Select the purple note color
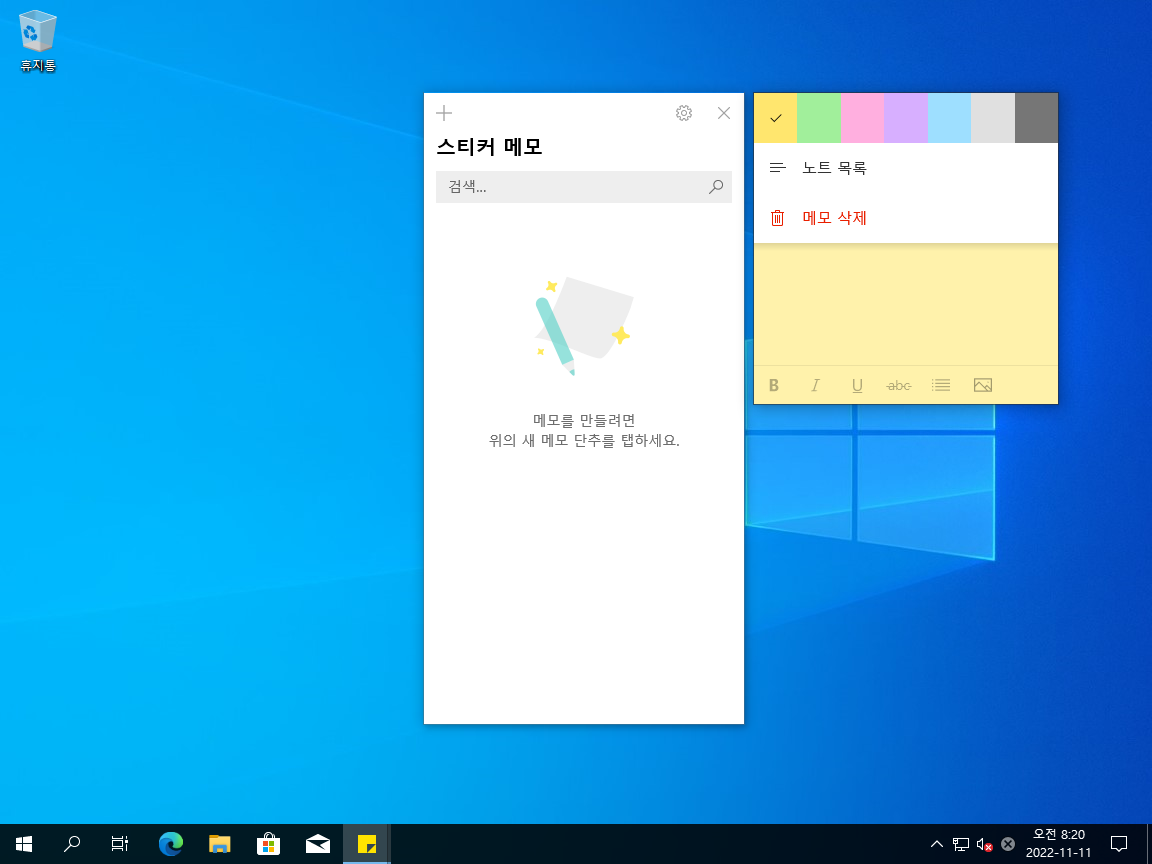This screenshot has height=864, width=1152. pos(906,118)
